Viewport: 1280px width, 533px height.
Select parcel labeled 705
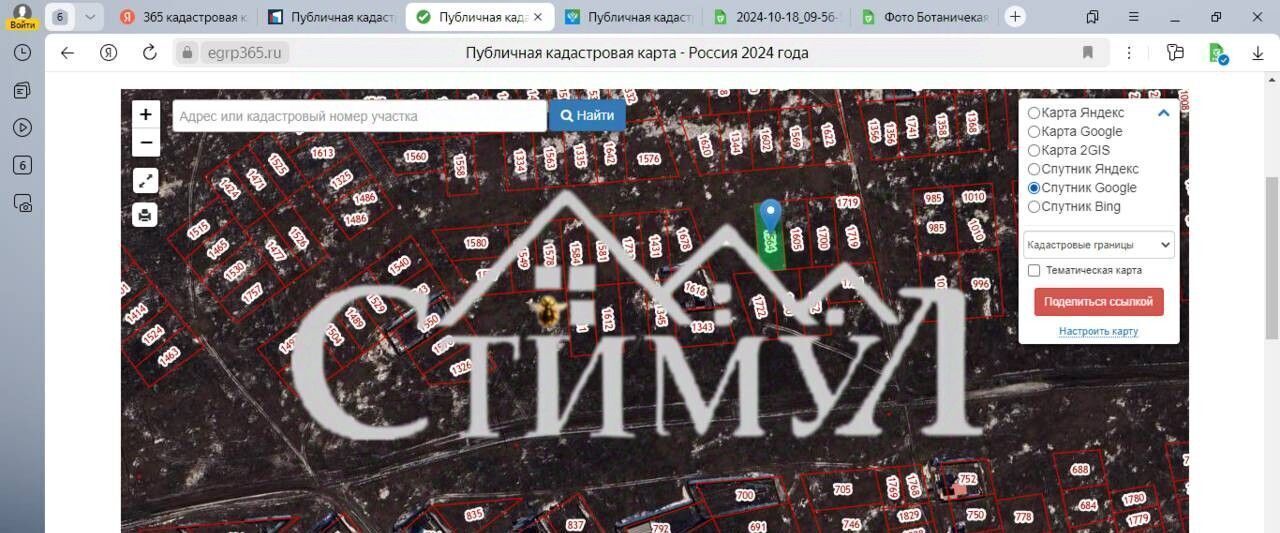(843, 489)
